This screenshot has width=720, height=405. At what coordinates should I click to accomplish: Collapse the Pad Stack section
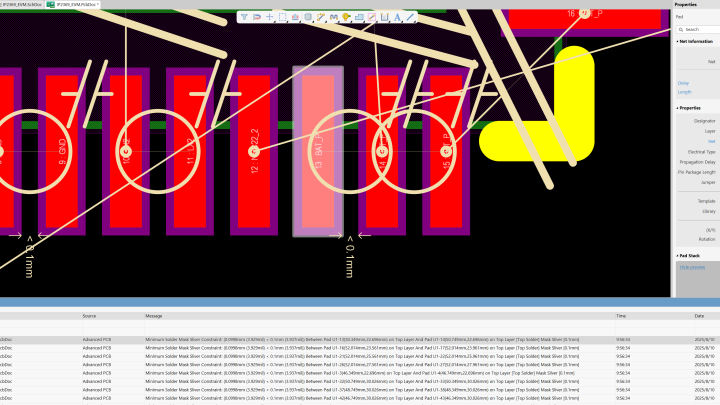tap(677, 255)
